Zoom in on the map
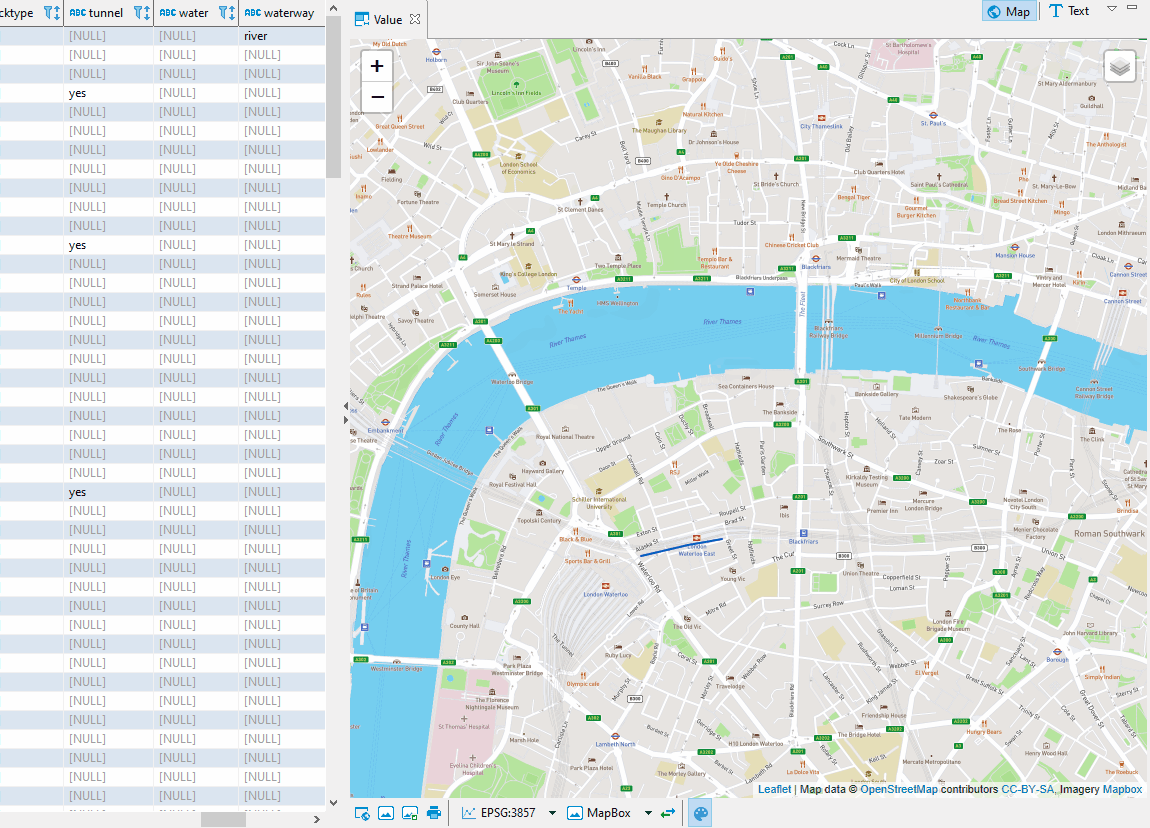Screen dimensions: 1150x828 (377, 66)
